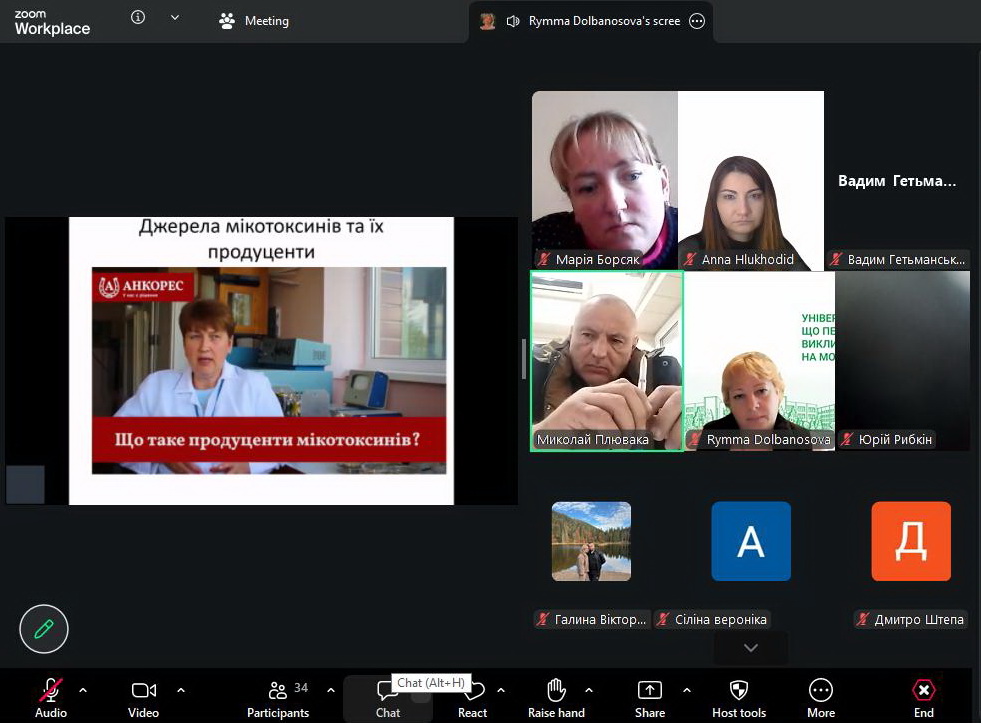The height and width of the screenshot is (723, 981).
Task: Open Rymma Dolbanosova's screen share options
Action: tap(697, 21)
